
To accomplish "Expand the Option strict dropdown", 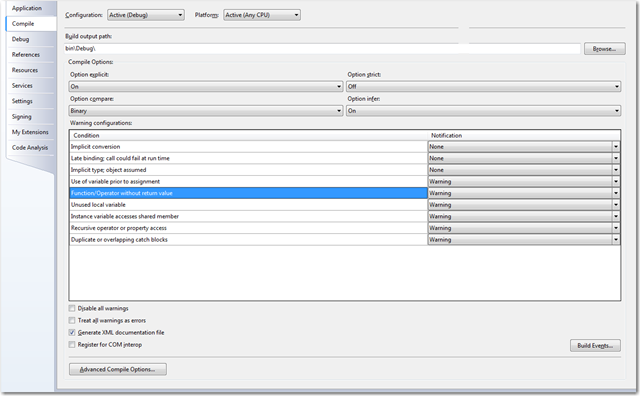I will 484,87.
